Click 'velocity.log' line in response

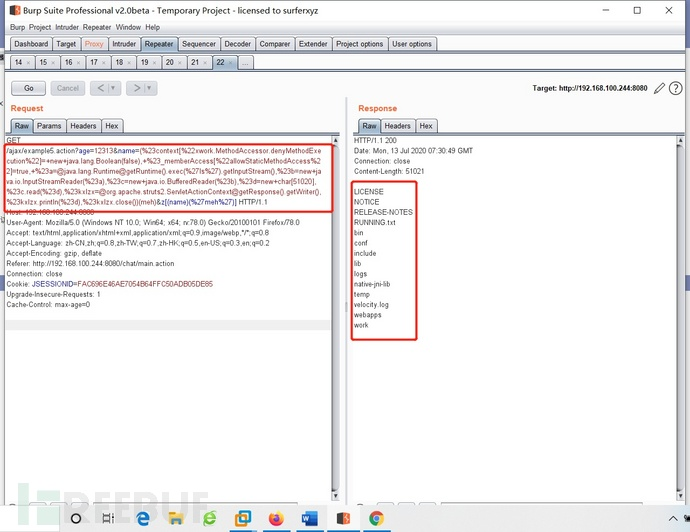click(371, 305)
